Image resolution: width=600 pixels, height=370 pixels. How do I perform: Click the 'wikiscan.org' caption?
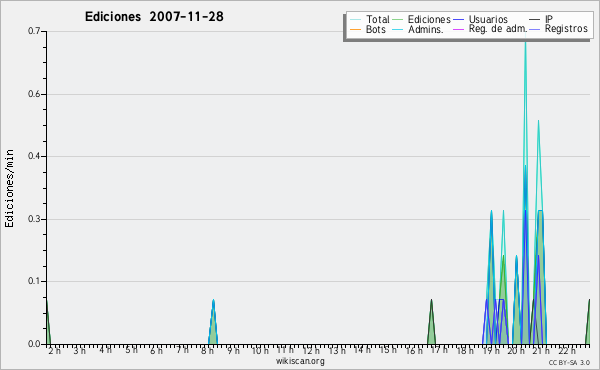pos(300,361)
